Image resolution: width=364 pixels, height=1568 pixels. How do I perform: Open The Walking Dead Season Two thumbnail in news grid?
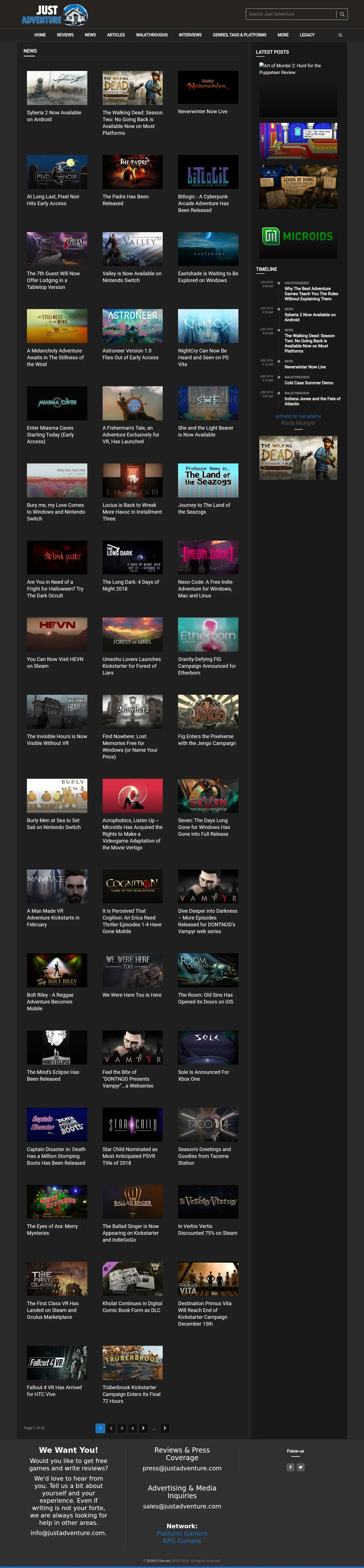(132, 88)
